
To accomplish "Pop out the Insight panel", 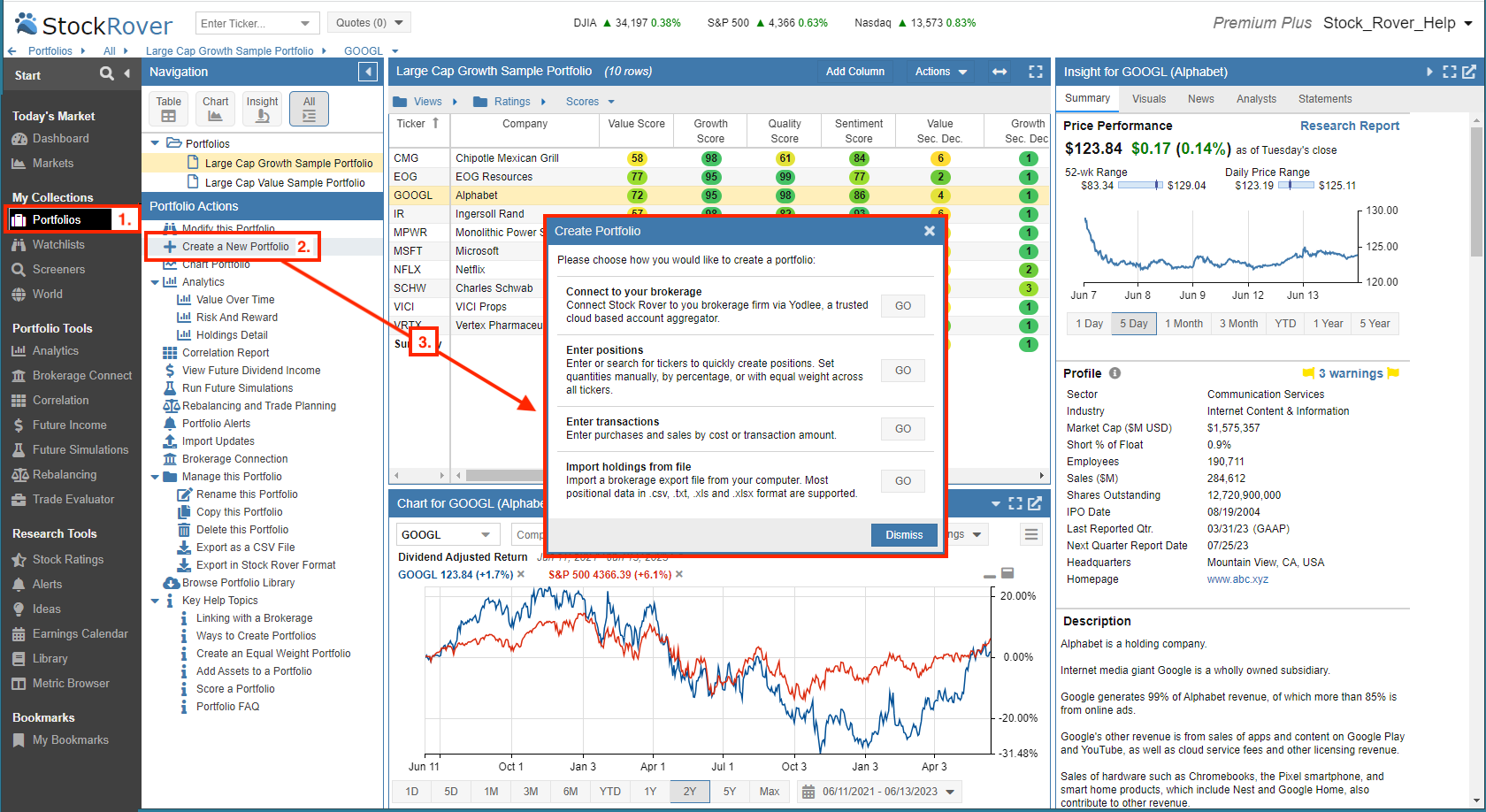I will [x=1469, y=72].
